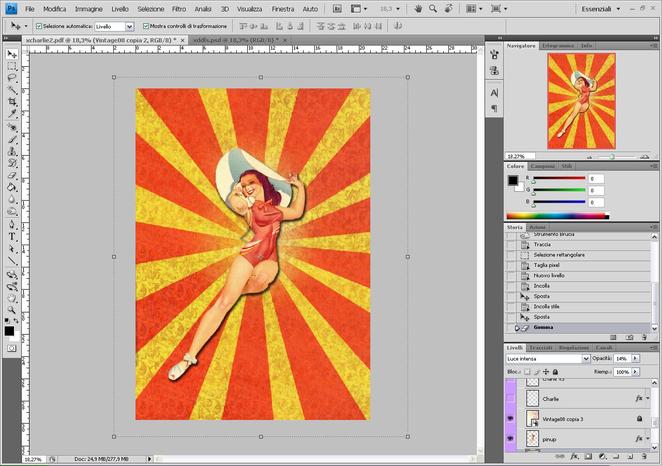Select the Crop tool
Viewport: 662px width, 466px height.
coord(12,102)
